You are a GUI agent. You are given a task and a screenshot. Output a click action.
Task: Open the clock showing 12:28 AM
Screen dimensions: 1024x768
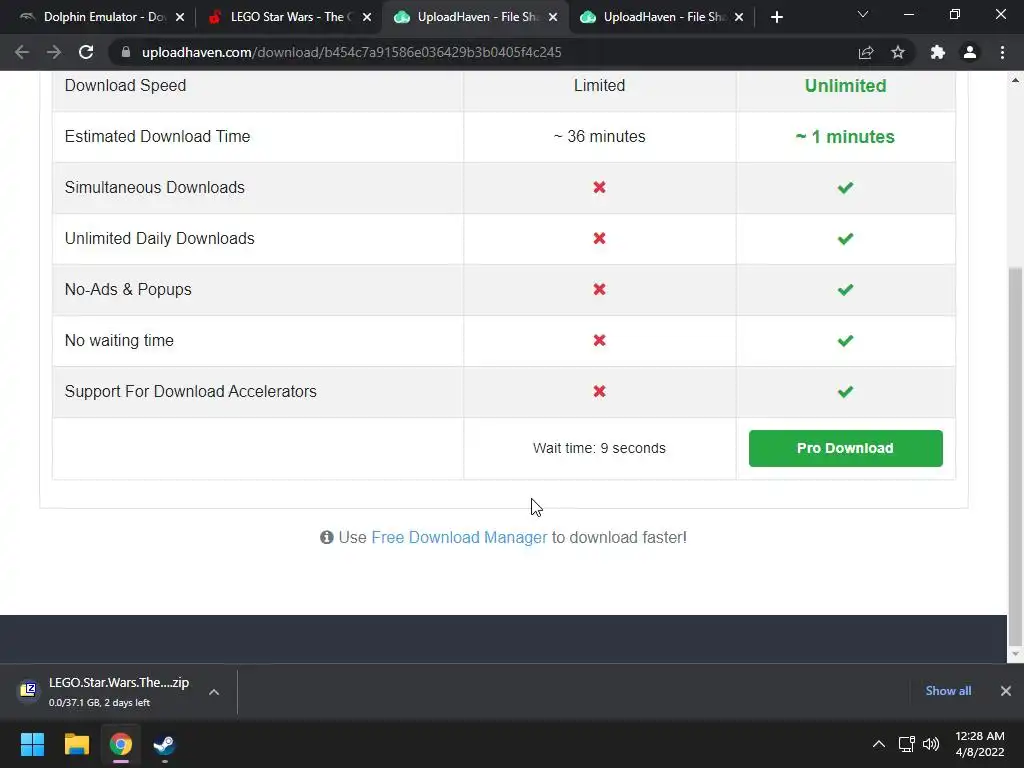[980, 744]
